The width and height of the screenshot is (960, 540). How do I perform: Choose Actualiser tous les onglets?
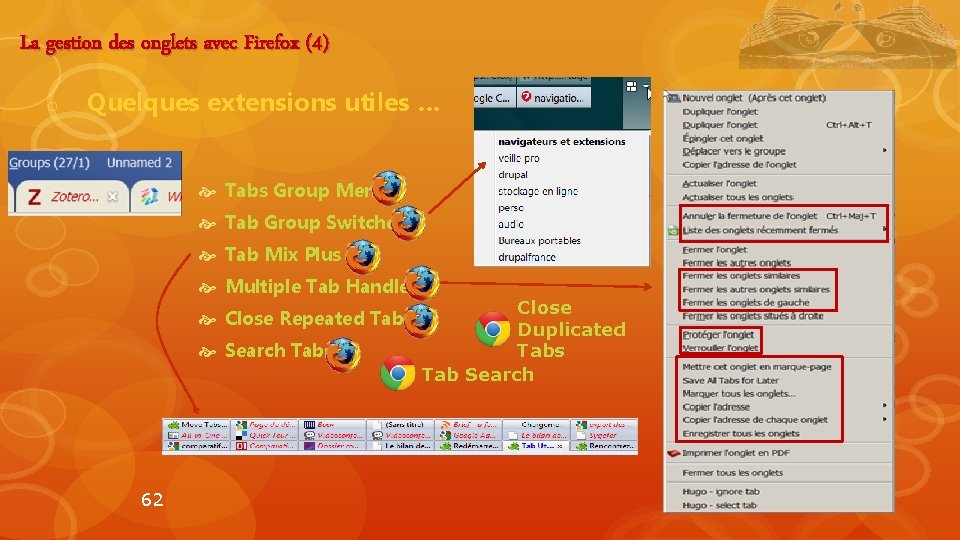(738, 197)
